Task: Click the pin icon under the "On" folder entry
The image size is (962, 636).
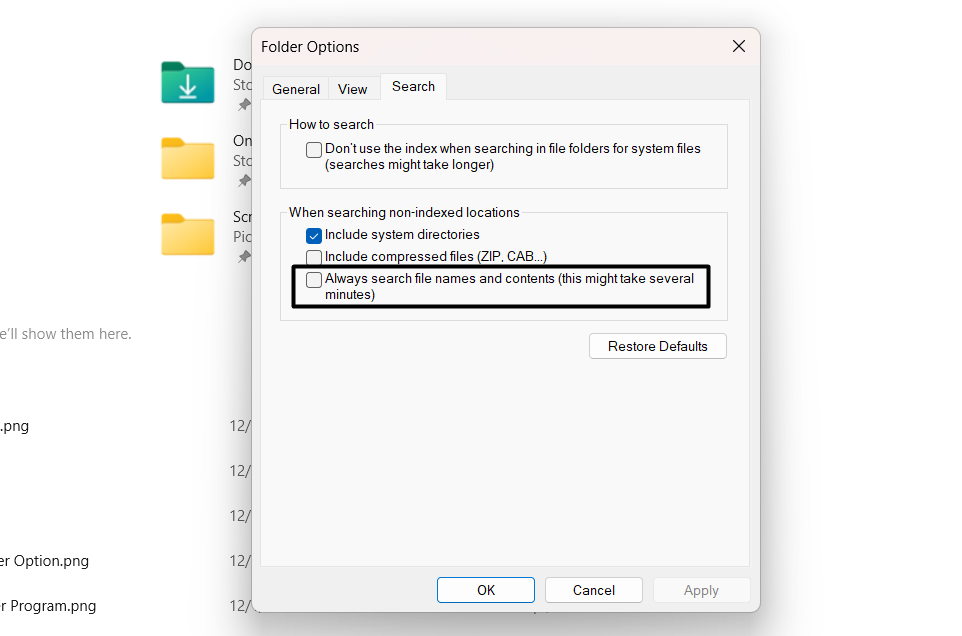Action: (243, 181)
